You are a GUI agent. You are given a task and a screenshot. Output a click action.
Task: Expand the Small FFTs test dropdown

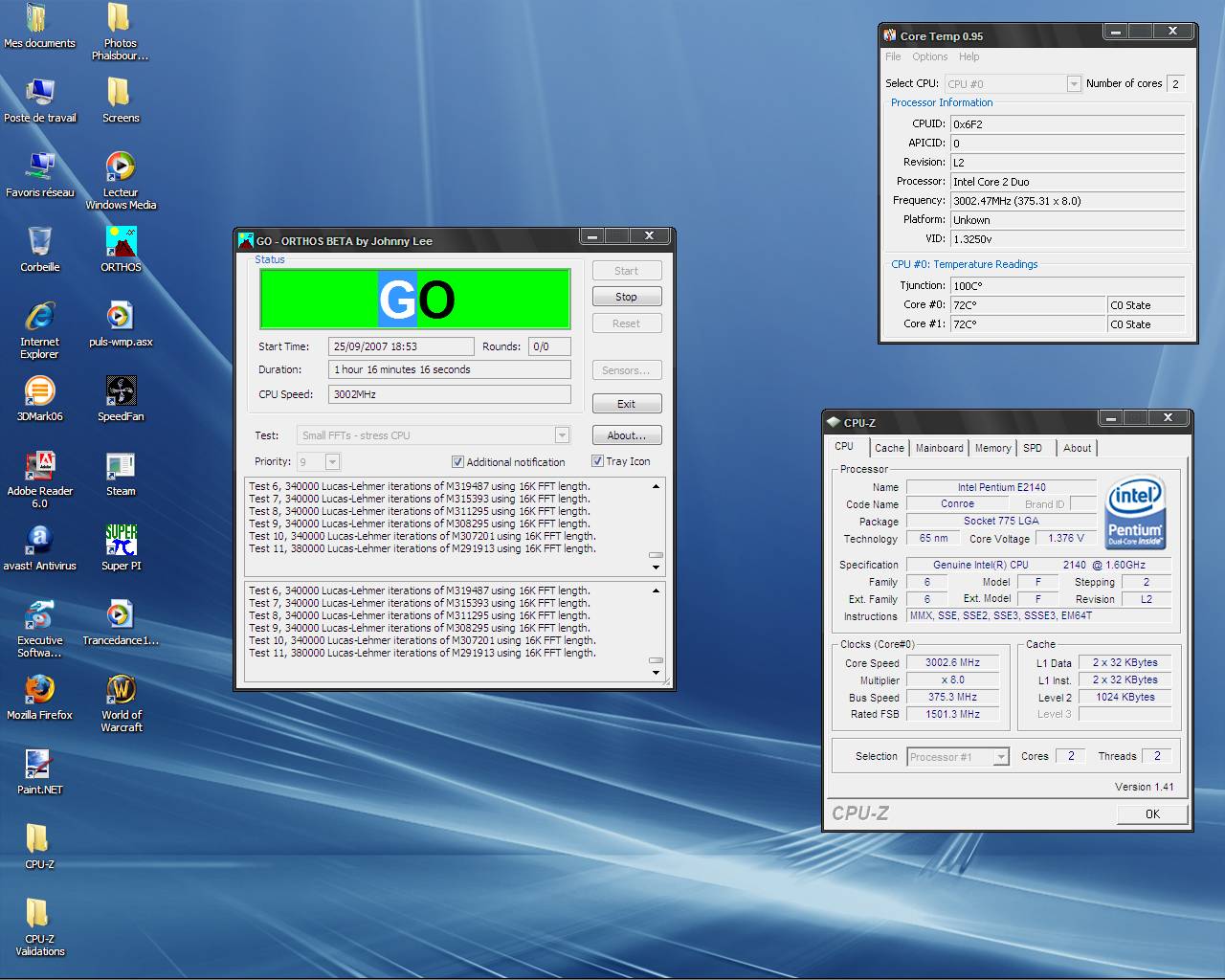pyautogui.click(x=562, y=435)
